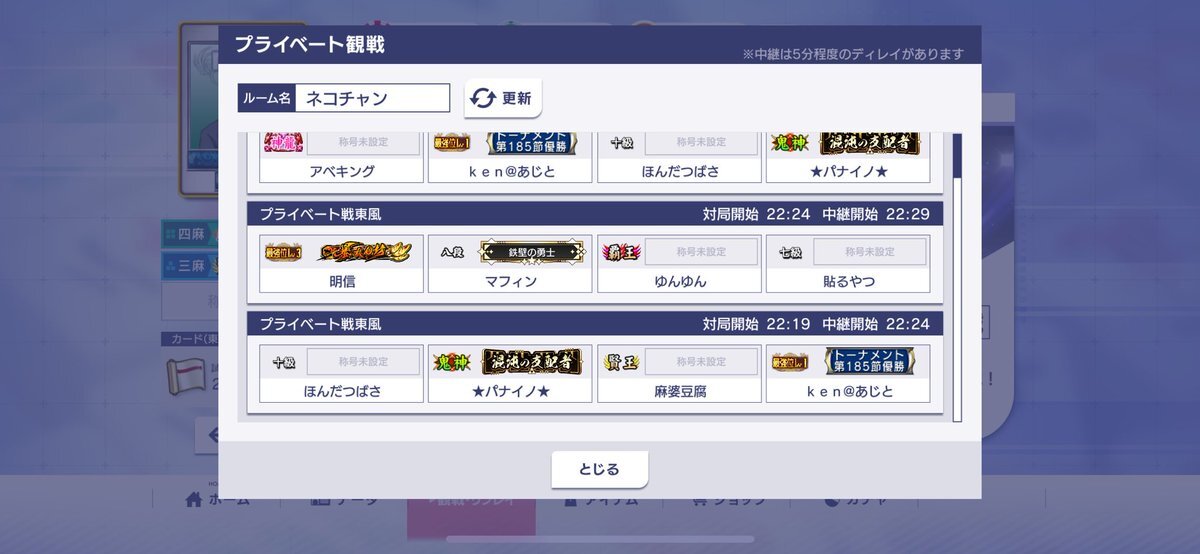
Task: Click player card 貼るやつ
Action: [848, 264]
